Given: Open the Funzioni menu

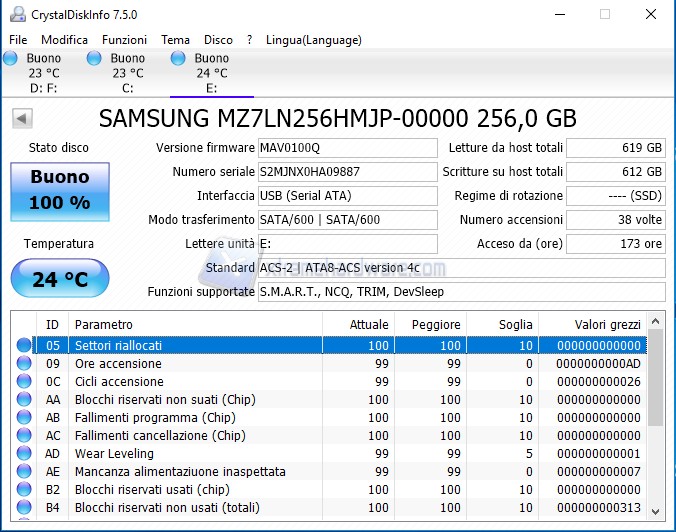Looking at the screenshot, I should click(124, 40).
